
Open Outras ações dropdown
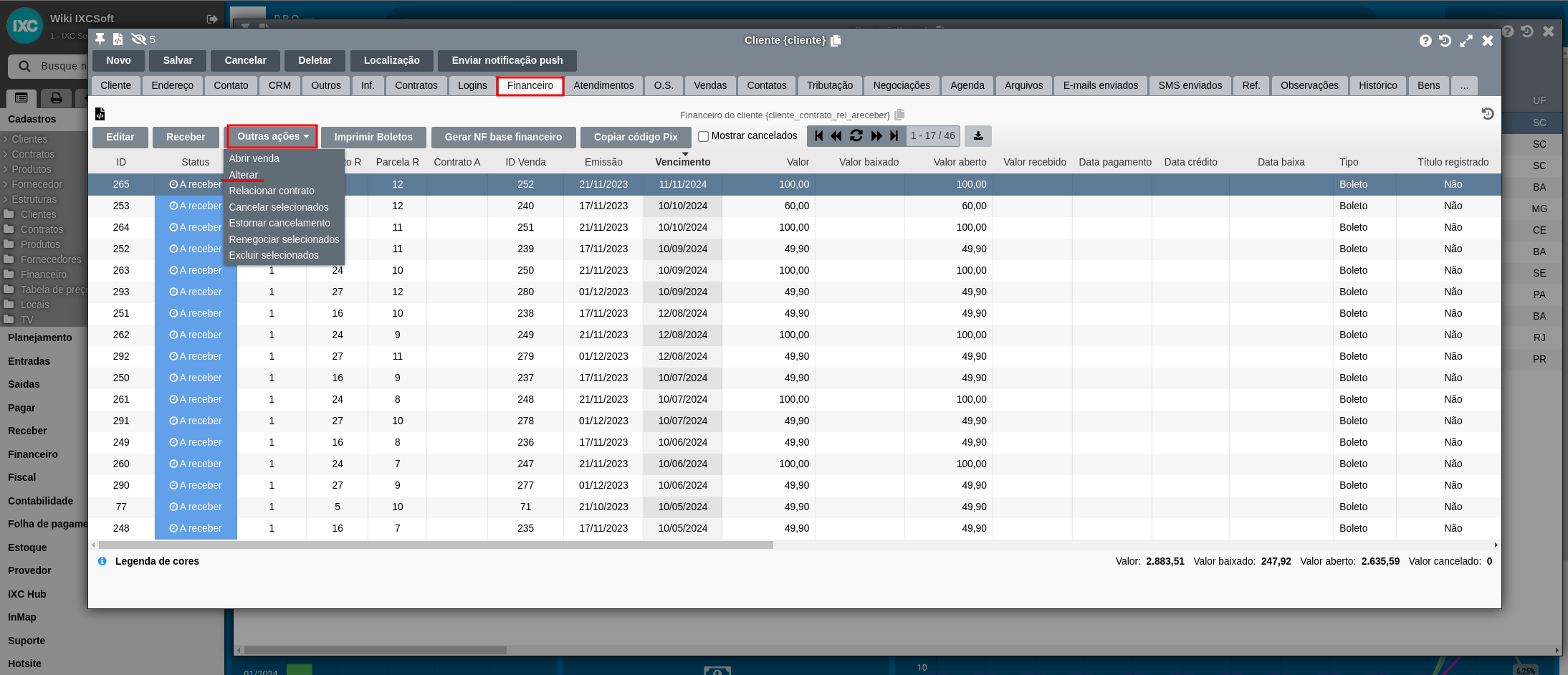(x=273, y=136)
